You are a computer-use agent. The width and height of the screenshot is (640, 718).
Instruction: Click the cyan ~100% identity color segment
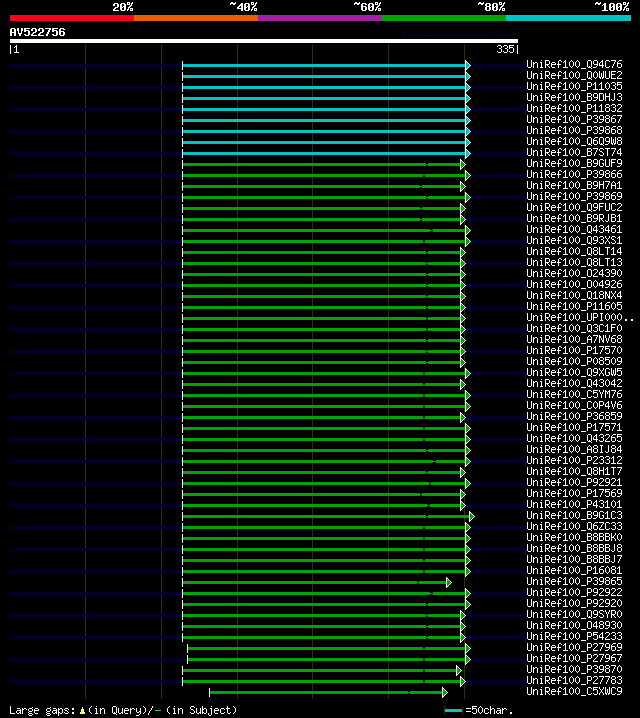click(569, 18)
